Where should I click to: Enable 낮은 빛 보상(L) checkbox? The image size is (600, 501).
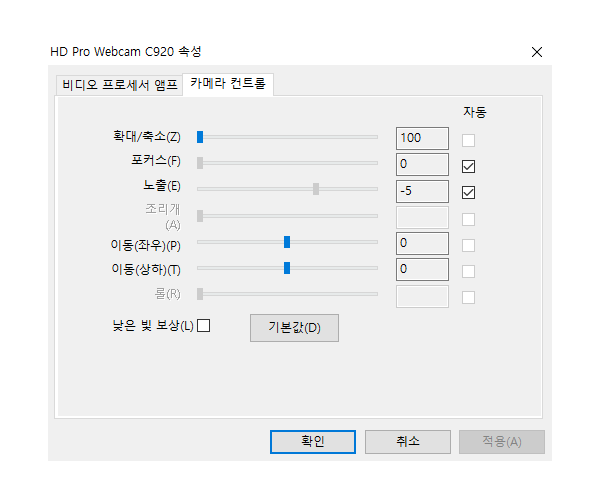click(204, 326)
